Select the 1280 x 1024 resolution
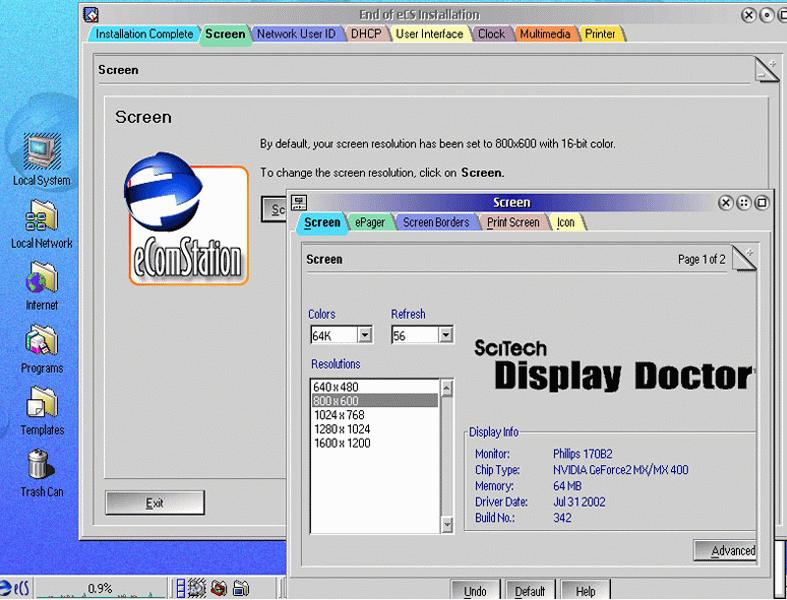The image size is (787, 600). click(375, 429)
